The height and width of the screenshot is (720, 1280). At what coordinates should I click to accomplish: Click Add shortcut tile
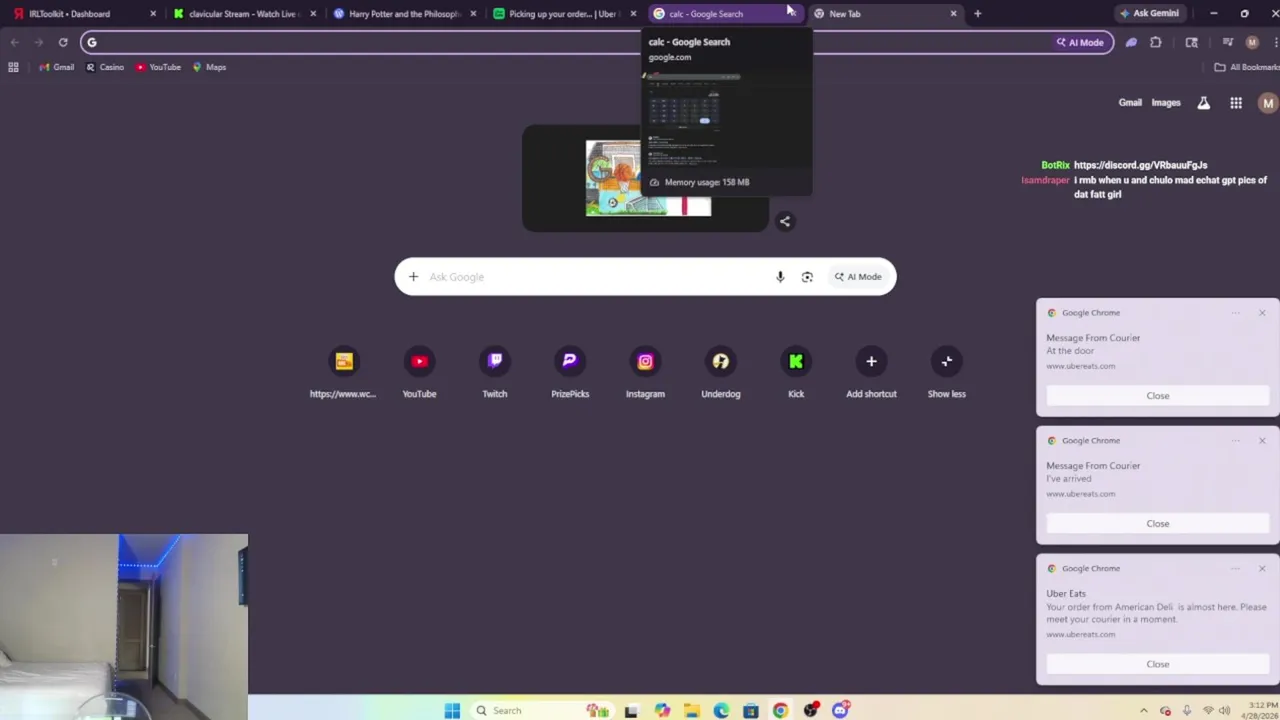[x=871, y=373]
